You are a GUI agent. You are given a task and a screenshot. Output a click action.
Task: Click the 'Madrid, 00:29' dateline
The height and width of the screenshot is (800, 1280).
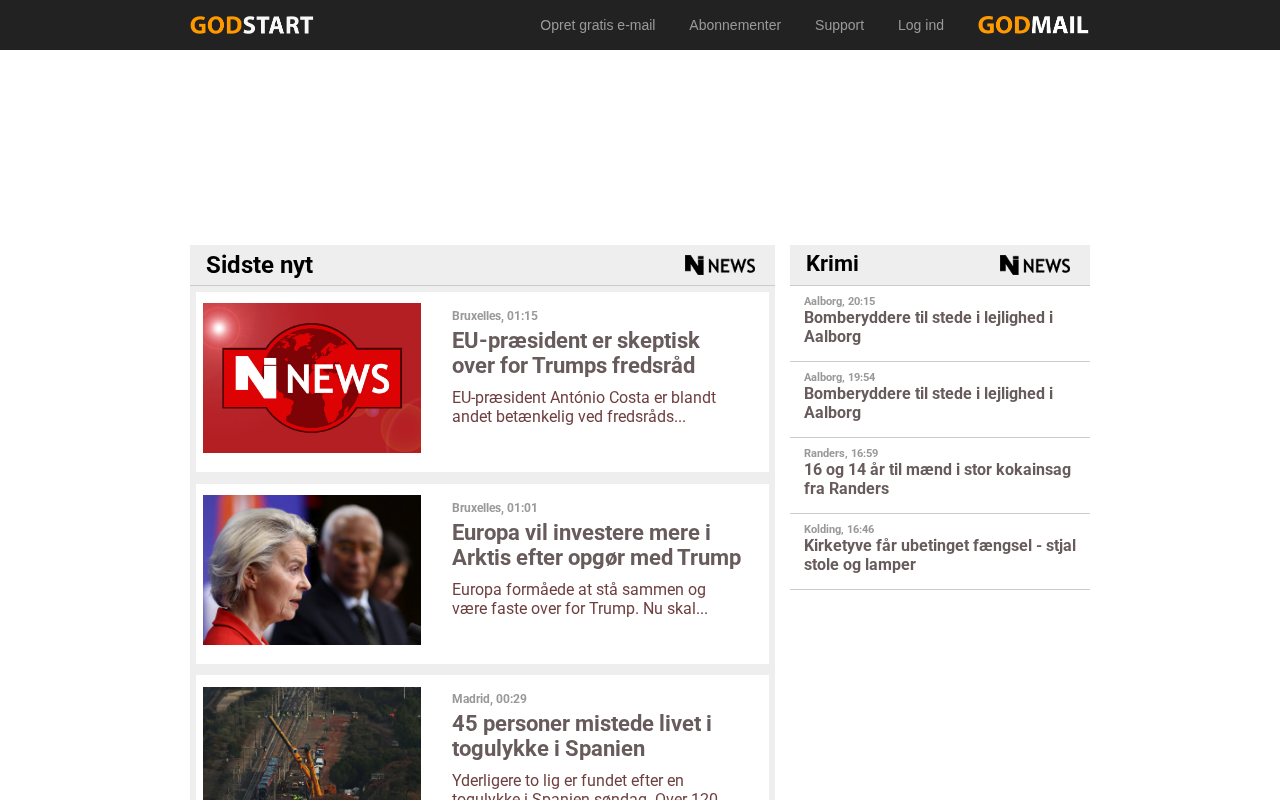[x=489, y=699]
